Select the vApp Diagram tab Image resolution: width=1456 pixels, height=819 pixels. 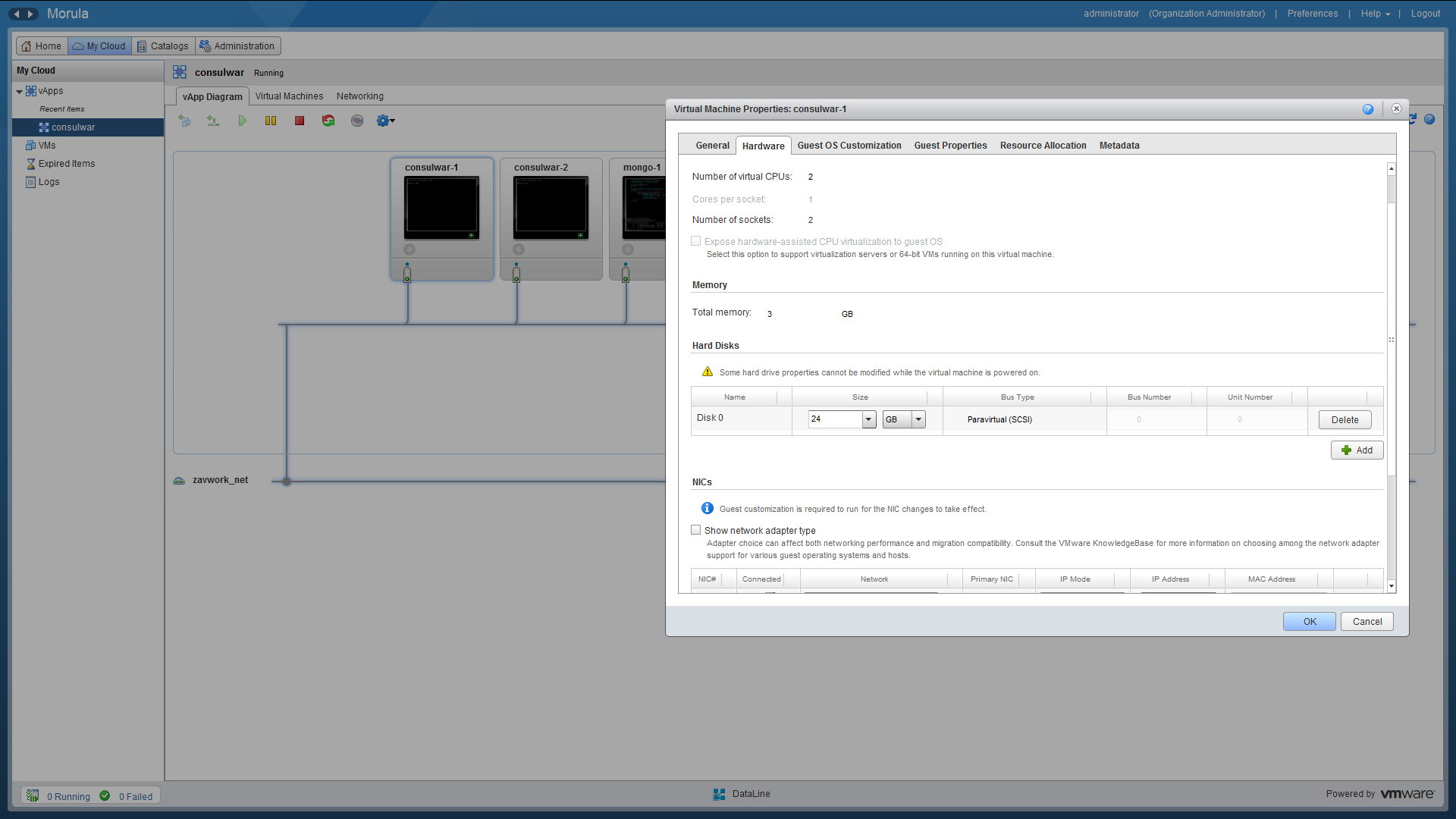point(212,96)
